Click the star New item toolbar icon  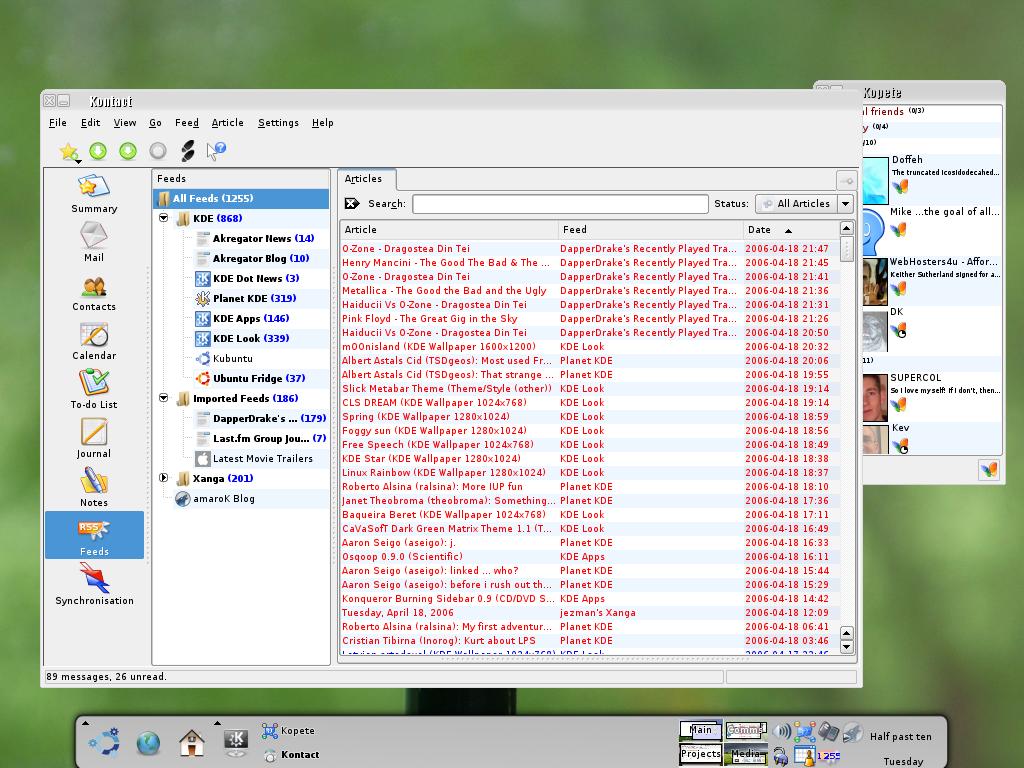coord(68,151)
